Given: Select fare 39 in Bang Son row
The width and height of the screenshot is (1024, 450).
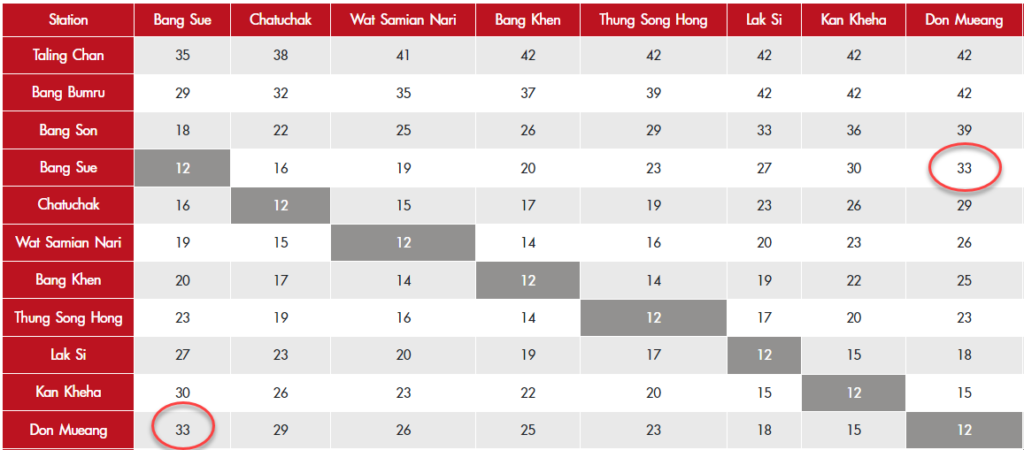Looking at the screenshot, I should tap(965, 130).
